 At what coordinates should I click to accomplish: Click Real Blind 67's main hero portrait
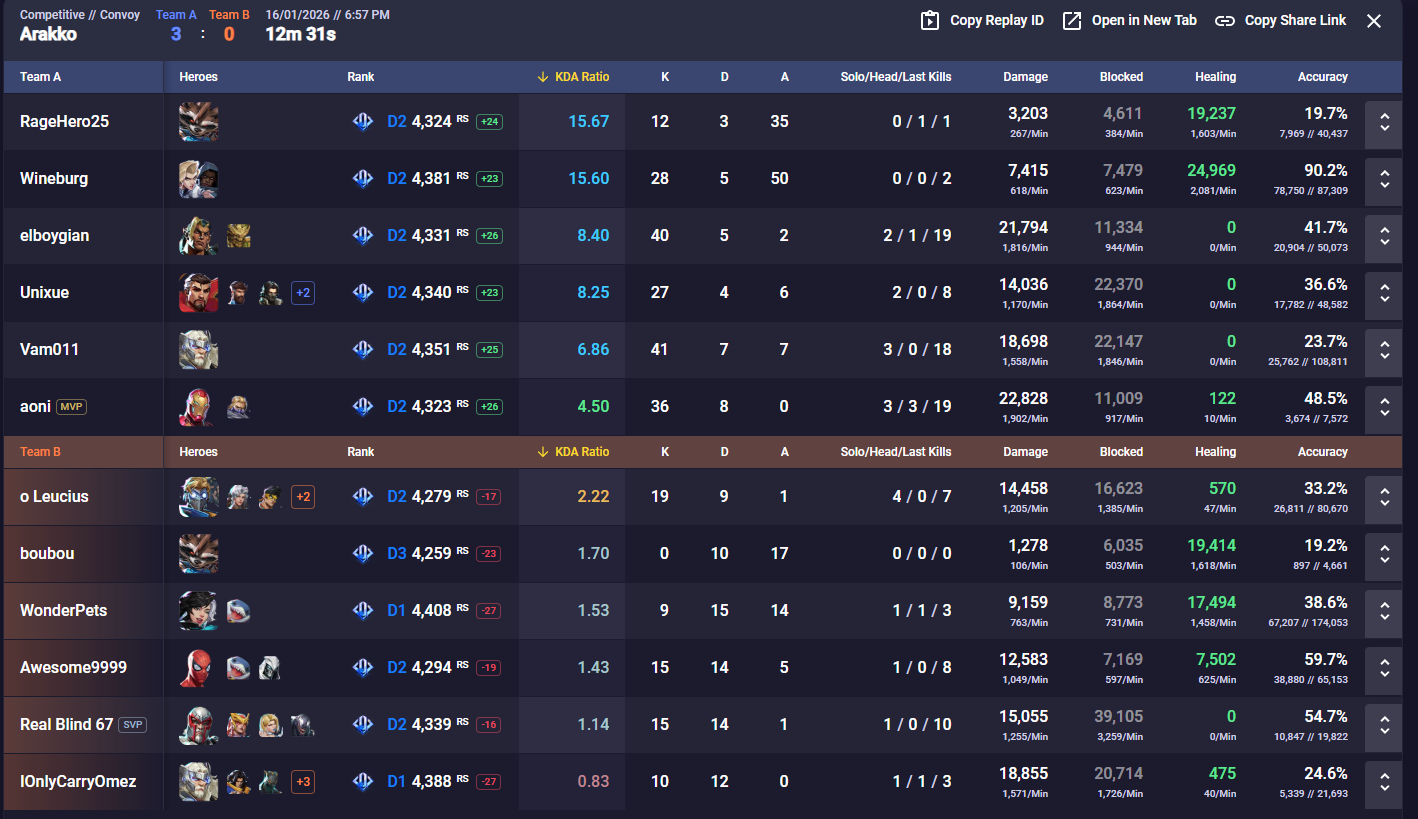pyautogui.click(x=199, y=725)
